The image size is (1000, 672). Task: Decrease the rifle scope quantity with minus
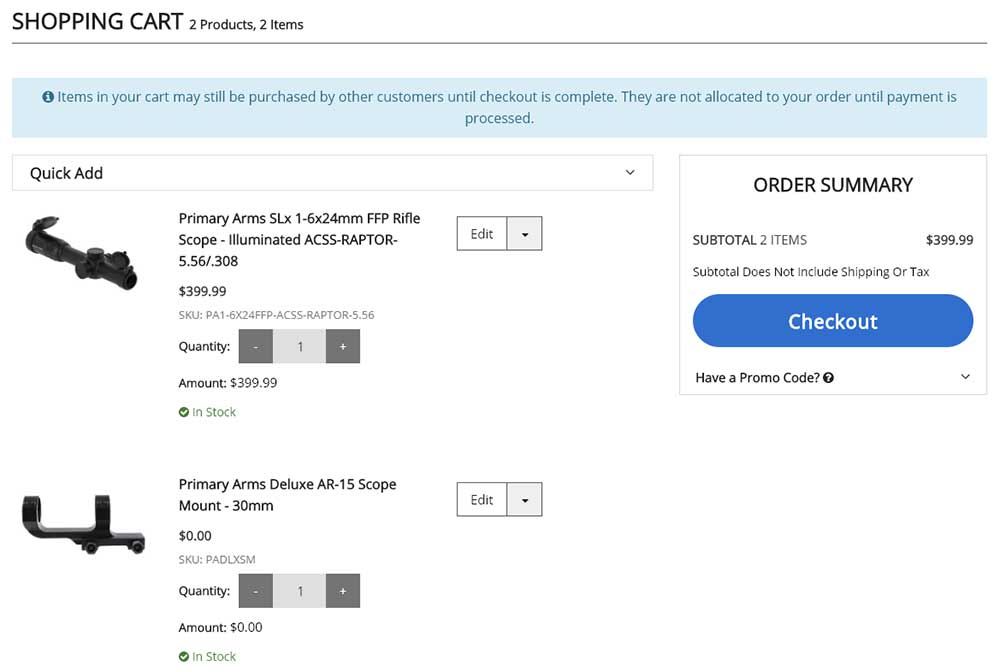tap(256, 346)
